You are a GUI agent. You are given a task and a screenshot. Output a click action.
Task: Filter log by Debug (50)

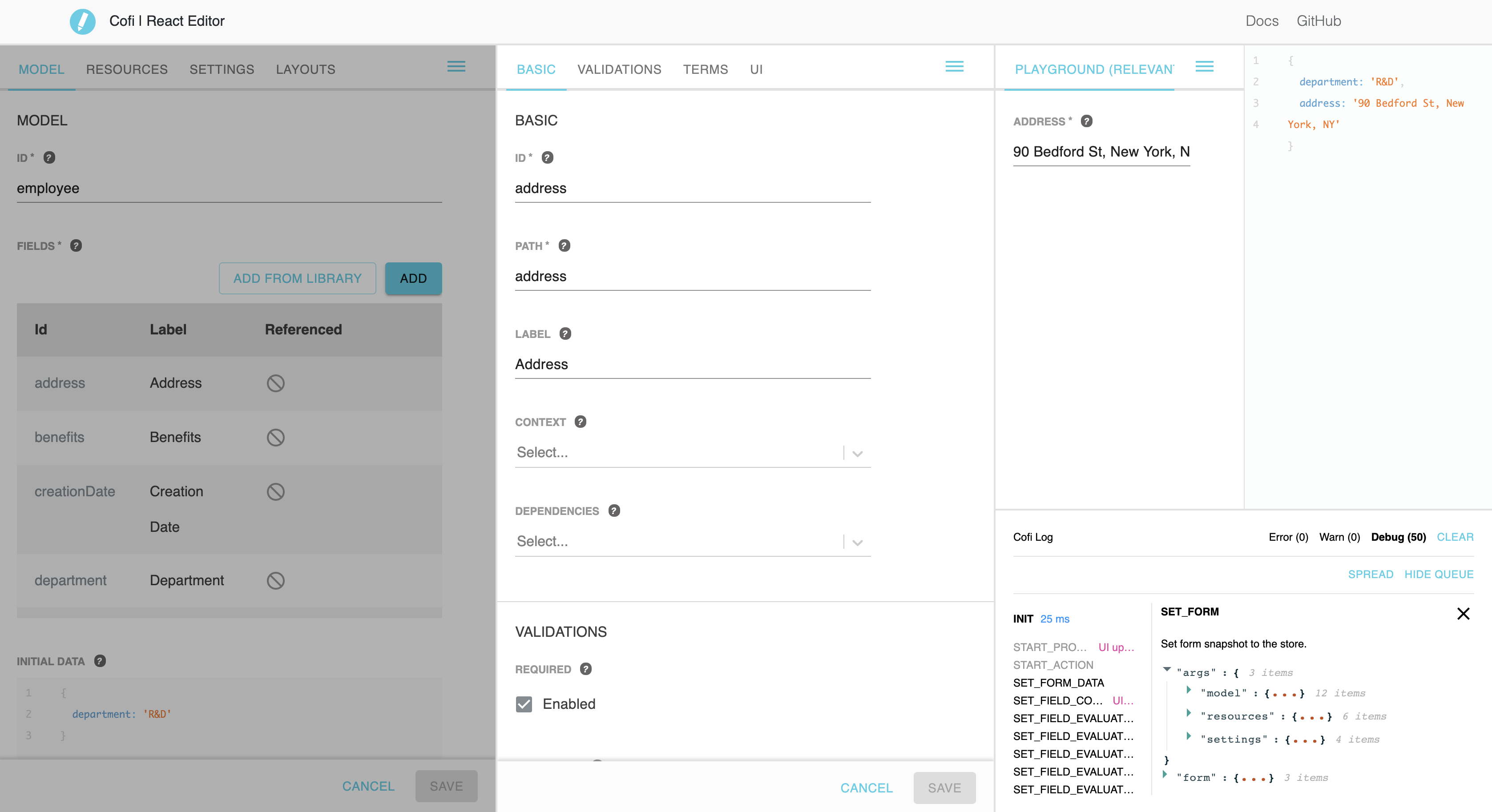click(1398, 537)
